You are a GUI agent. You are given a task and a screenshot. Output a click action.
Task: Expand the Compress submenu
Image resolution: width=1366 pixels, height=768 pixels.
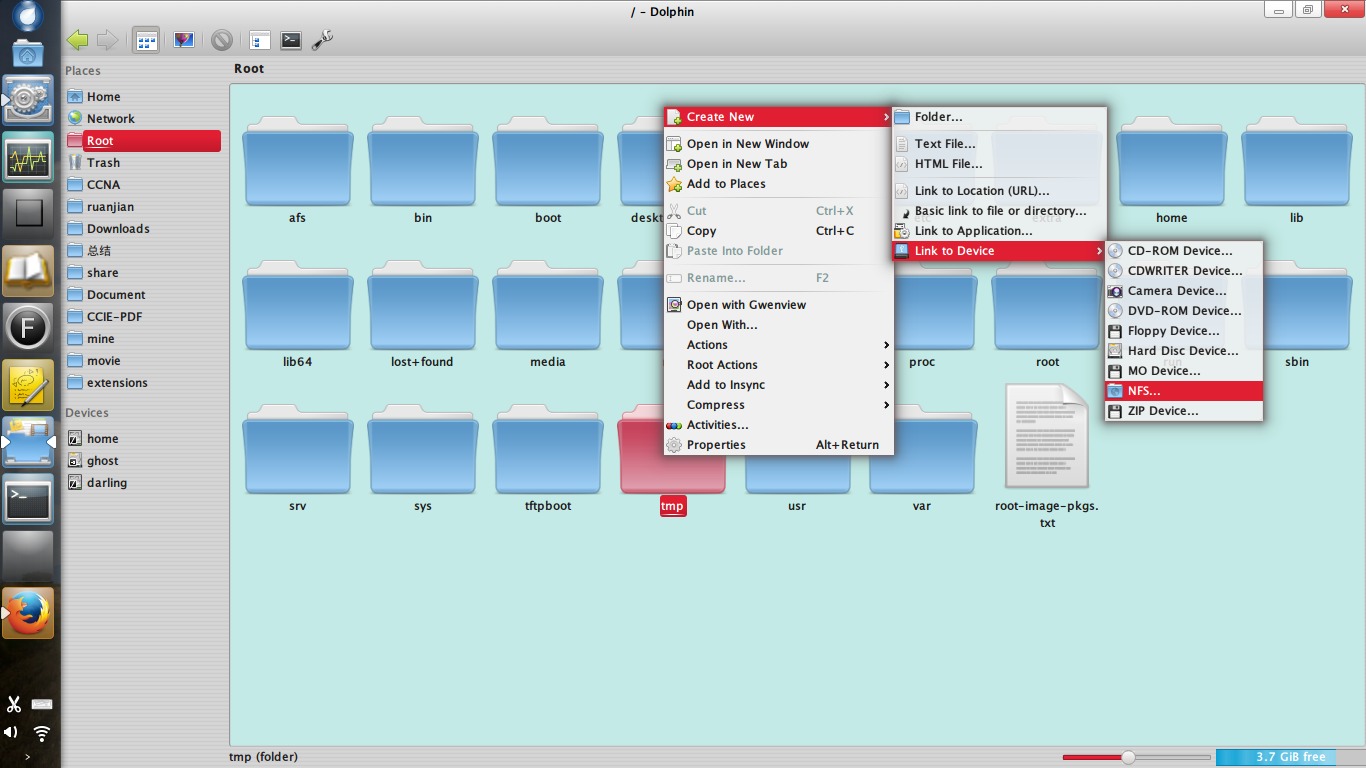778,405
